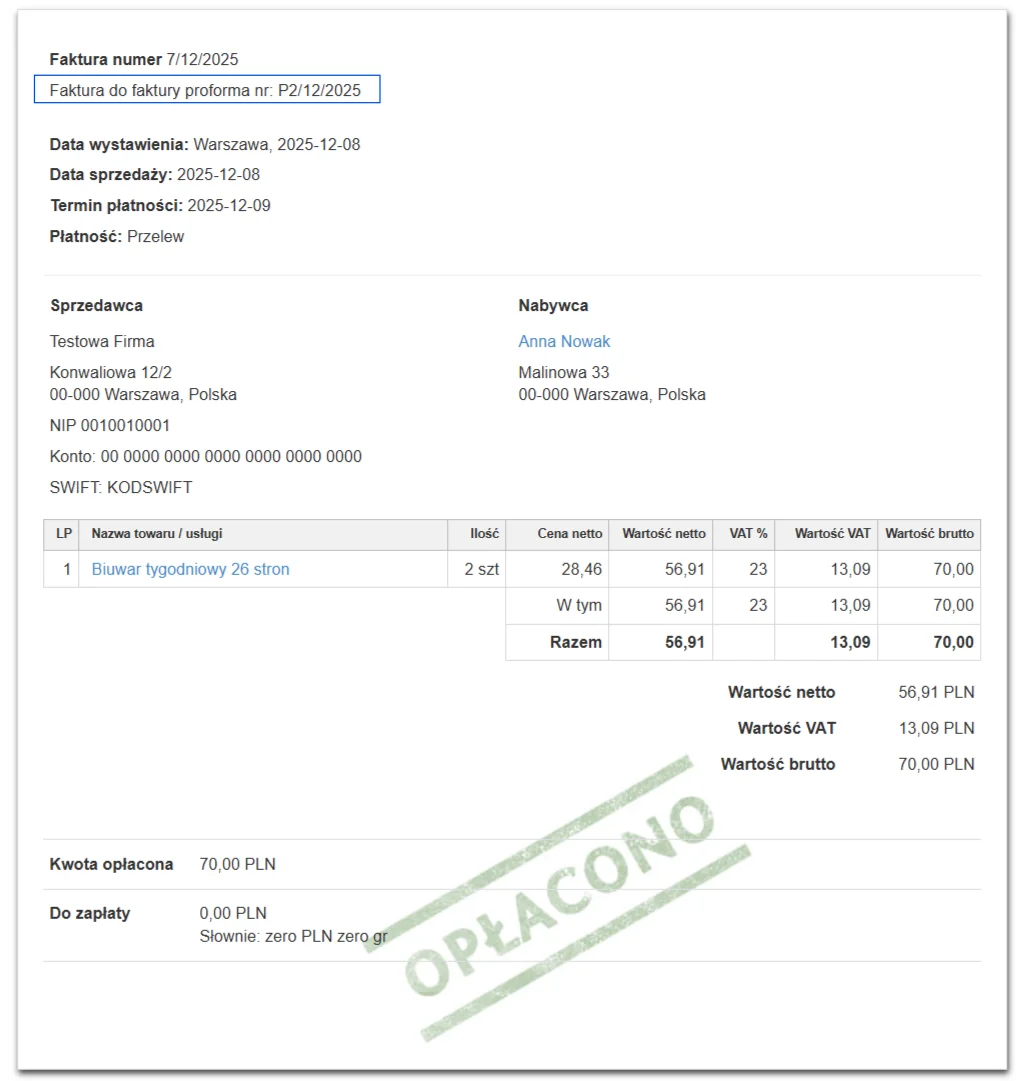Select amount due '0,00 PLN'
1016x1081 pixels.
233,913
